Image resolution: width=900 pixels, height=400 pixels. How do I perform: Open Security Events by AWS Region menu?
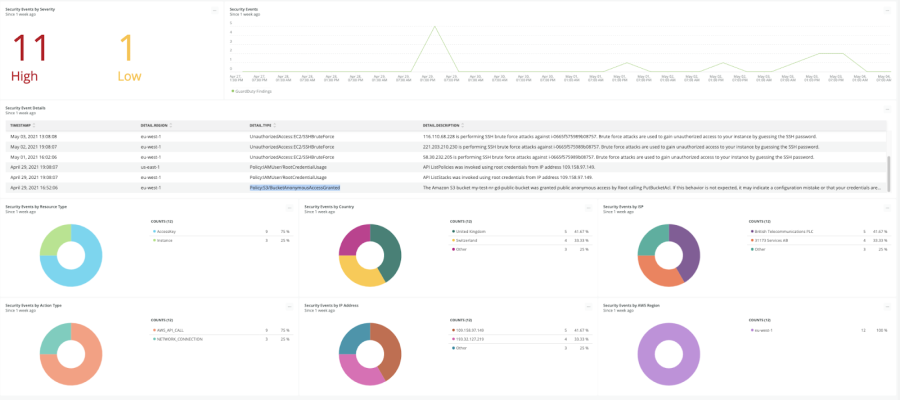point(888,307)
